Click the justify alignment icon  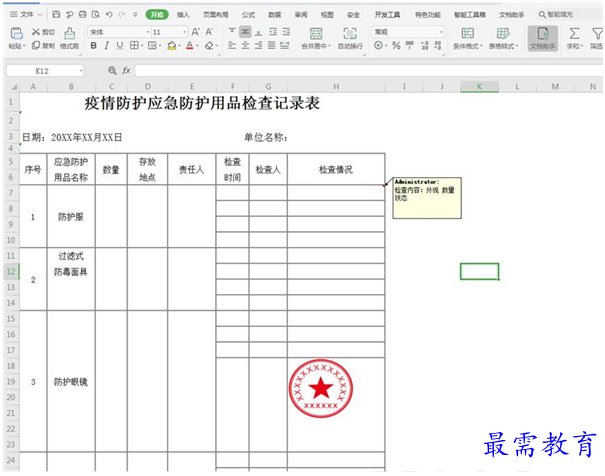point(272,46)
